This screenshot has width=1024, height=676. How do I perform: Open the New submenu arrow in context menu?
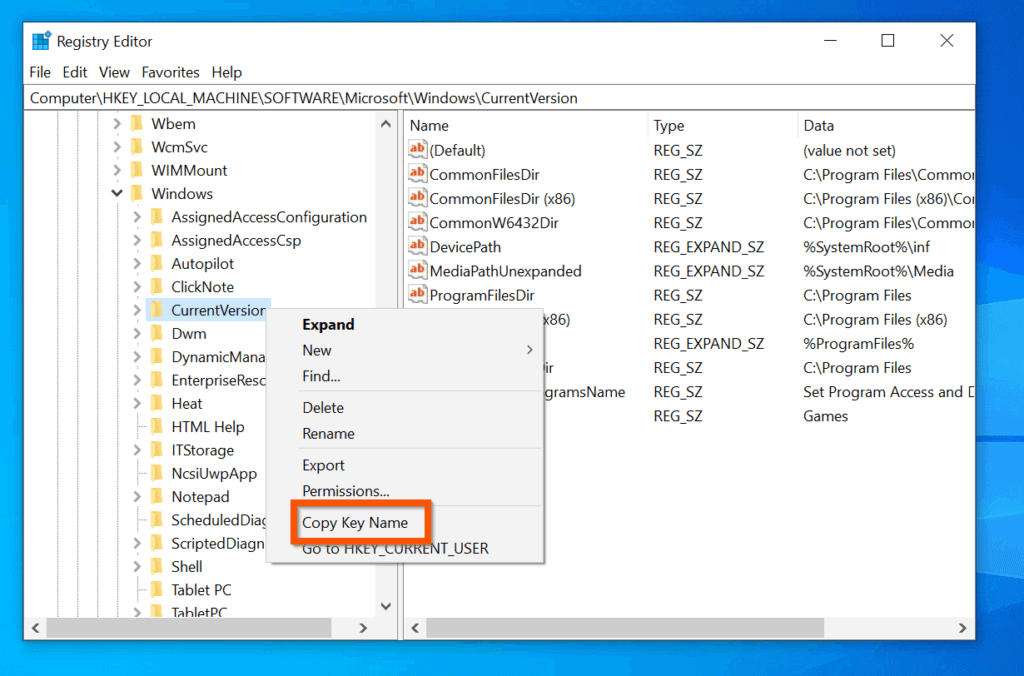coord(530,350)
